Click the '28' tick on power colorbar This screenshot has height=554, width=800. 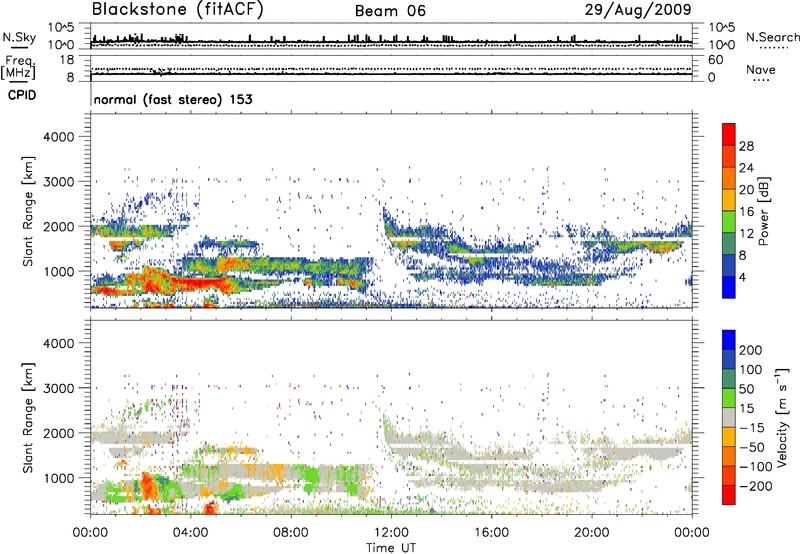(x=746, y=146)
